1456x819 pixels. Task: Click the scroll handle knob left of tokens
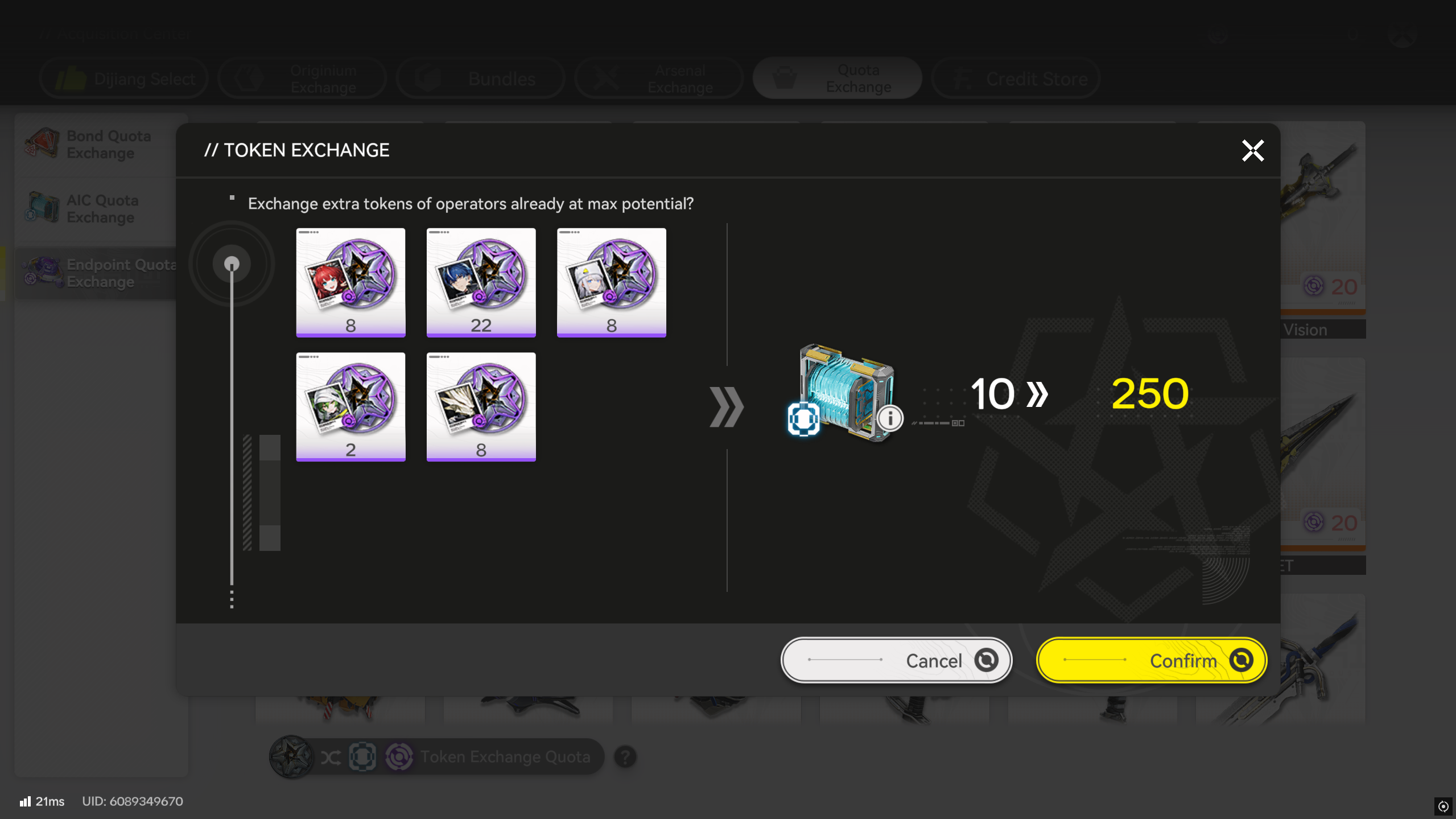click(x=232, y=264)
